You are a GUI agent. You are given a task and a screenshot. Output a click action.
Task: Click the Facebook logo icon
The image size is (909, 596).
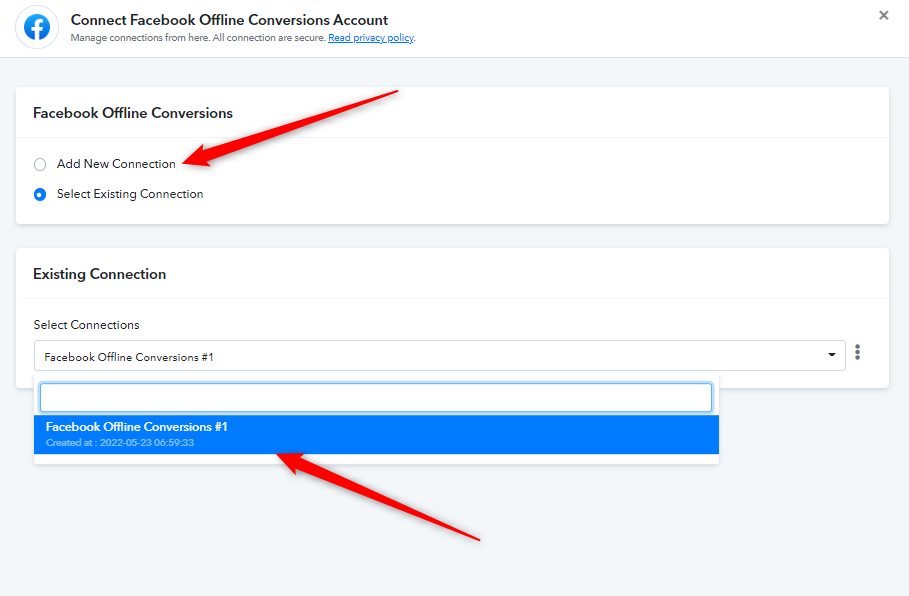37,27
